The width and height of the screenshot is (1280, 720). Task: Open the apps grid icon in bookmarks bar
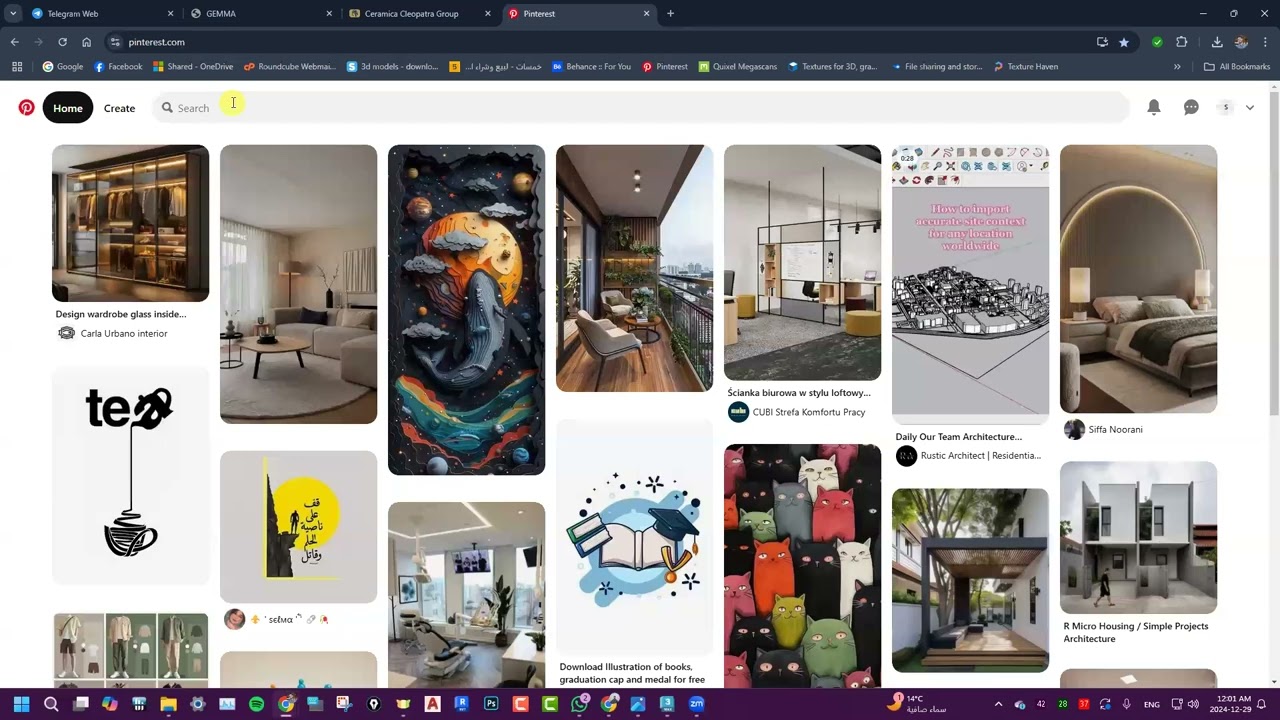tap(17, 67)
